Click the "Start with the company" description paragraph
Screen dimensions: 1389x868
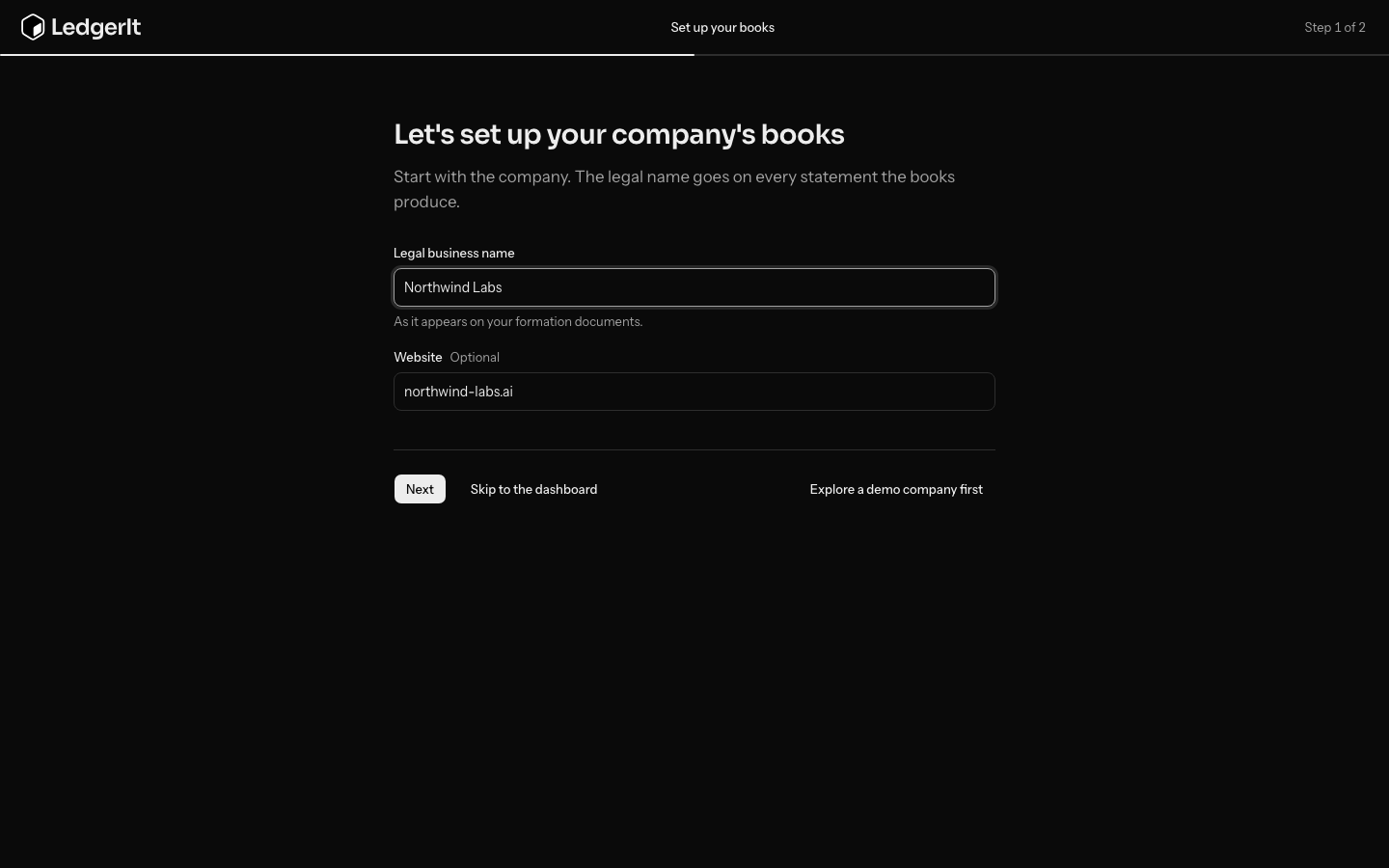point(674,189)
